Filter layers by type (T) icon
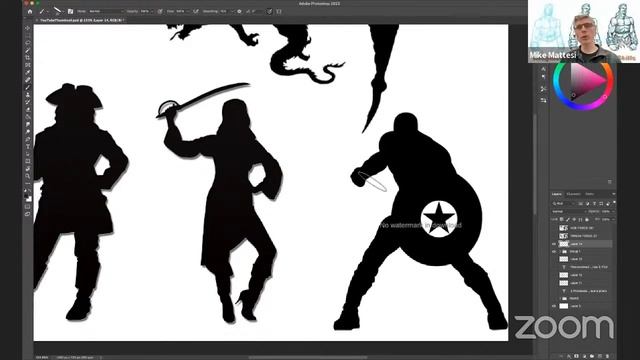Image resolution: width=640 pixels, height=360 pixels. click(594, 203)
